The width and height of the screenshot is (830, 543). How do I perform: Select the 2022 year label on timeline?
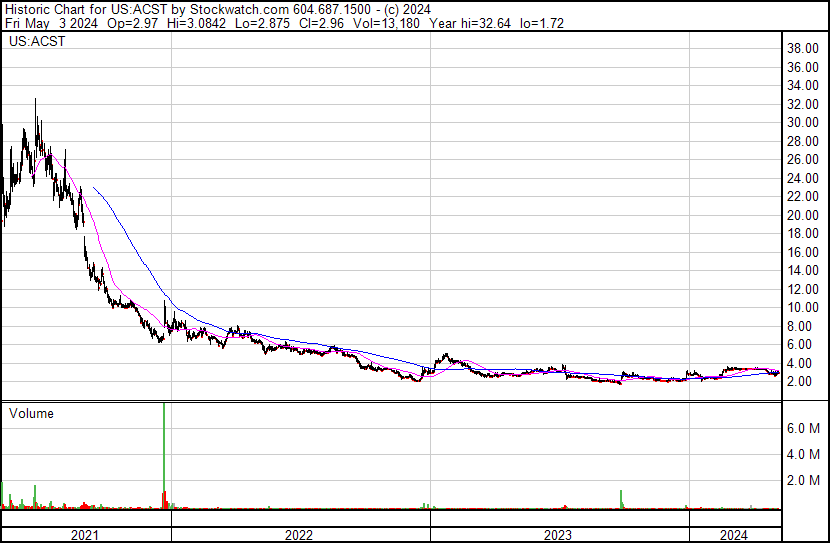tap(299, 535)
